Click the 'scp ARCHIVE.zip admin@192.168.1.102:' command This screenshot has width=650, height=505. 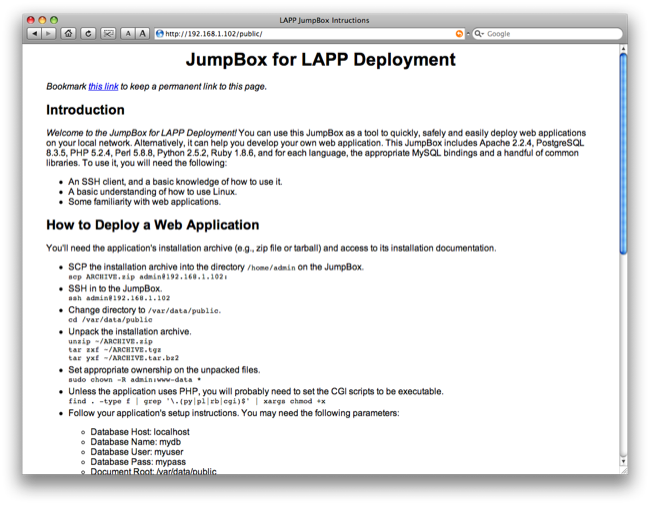pos(148,277)
